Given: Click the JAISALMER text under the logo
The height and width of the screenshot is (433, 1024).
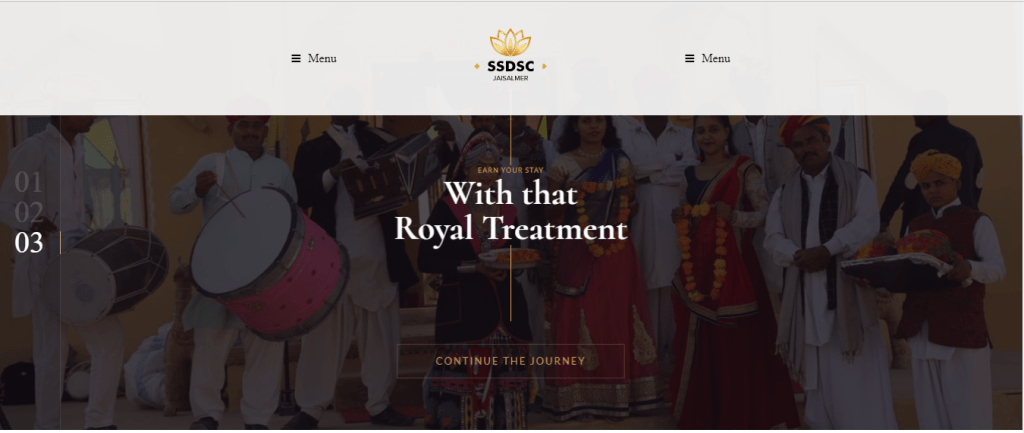Looking at the screenshot, I should pos(511,79).
